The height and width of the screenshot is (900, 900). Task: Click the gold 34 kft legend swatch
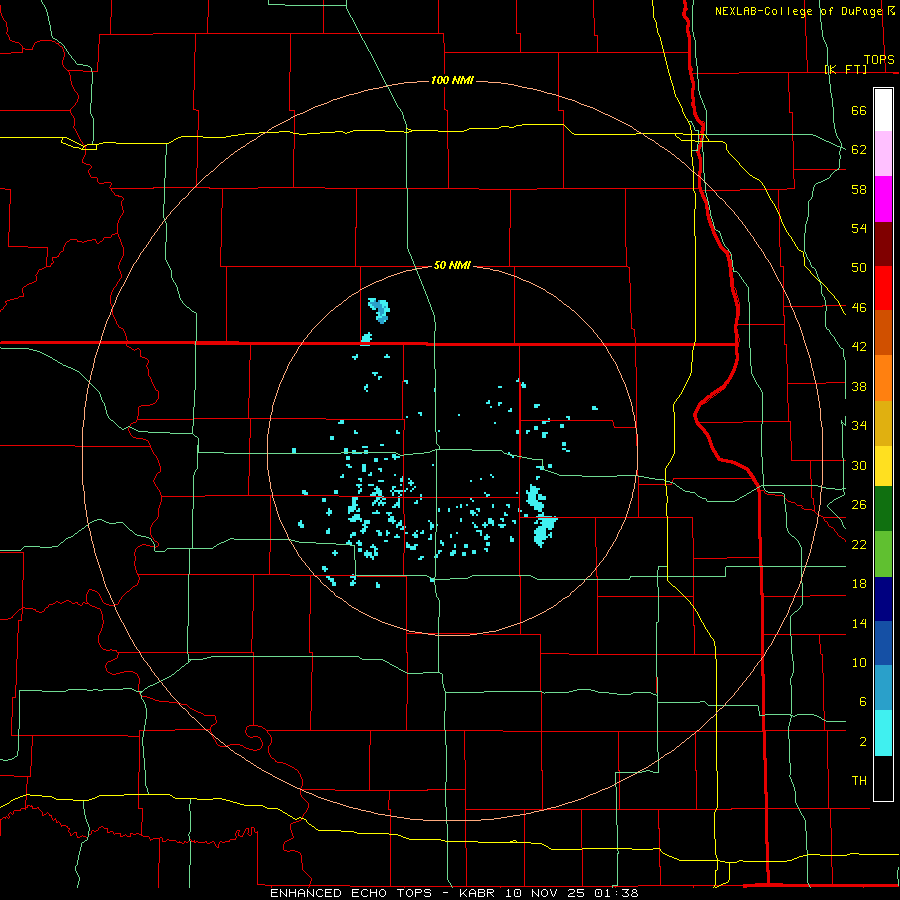point(883,424)
